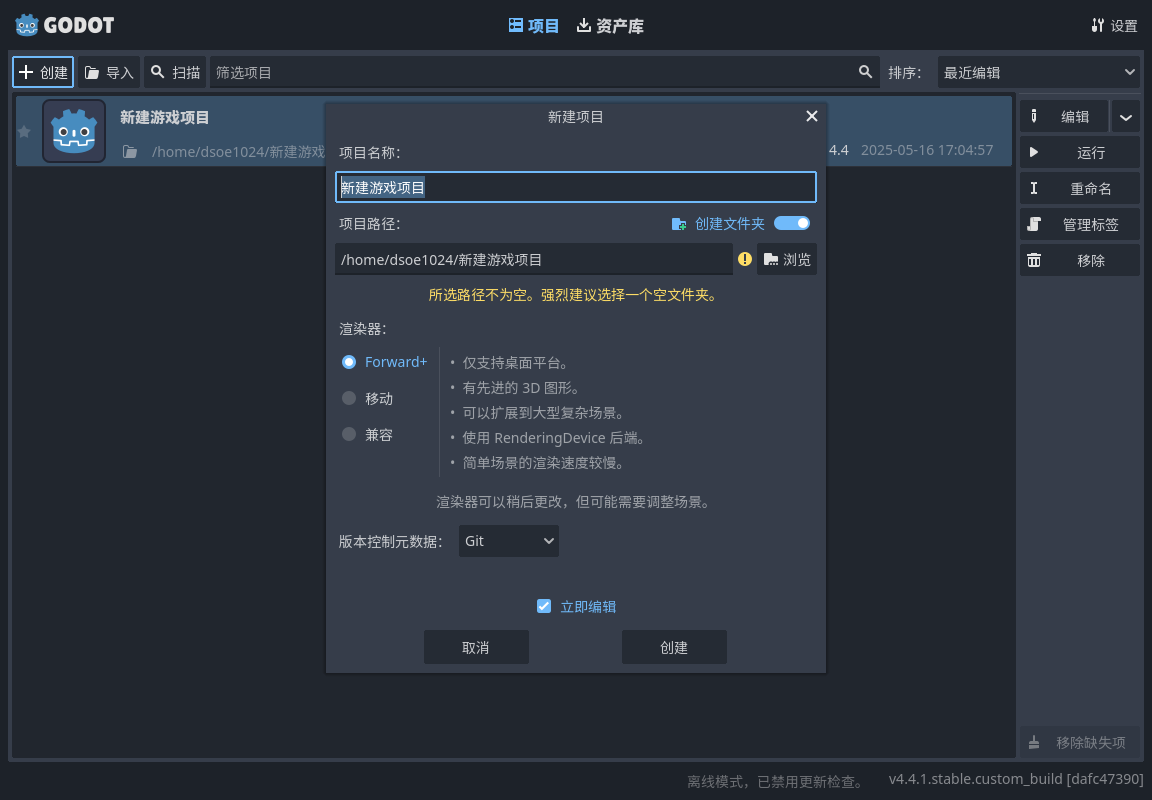This screenshot has height=800, width=1152.
Task: Click the magnifier icon in filter field
Action: 865,71
